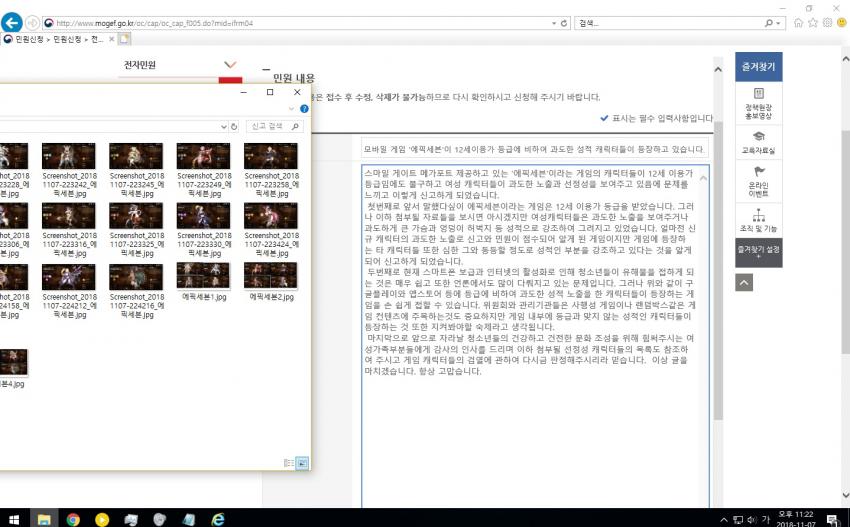Expand the explorer ribbon chevron
The width and height of the screenshot is (850, 527).
click(x=292, y=108)
